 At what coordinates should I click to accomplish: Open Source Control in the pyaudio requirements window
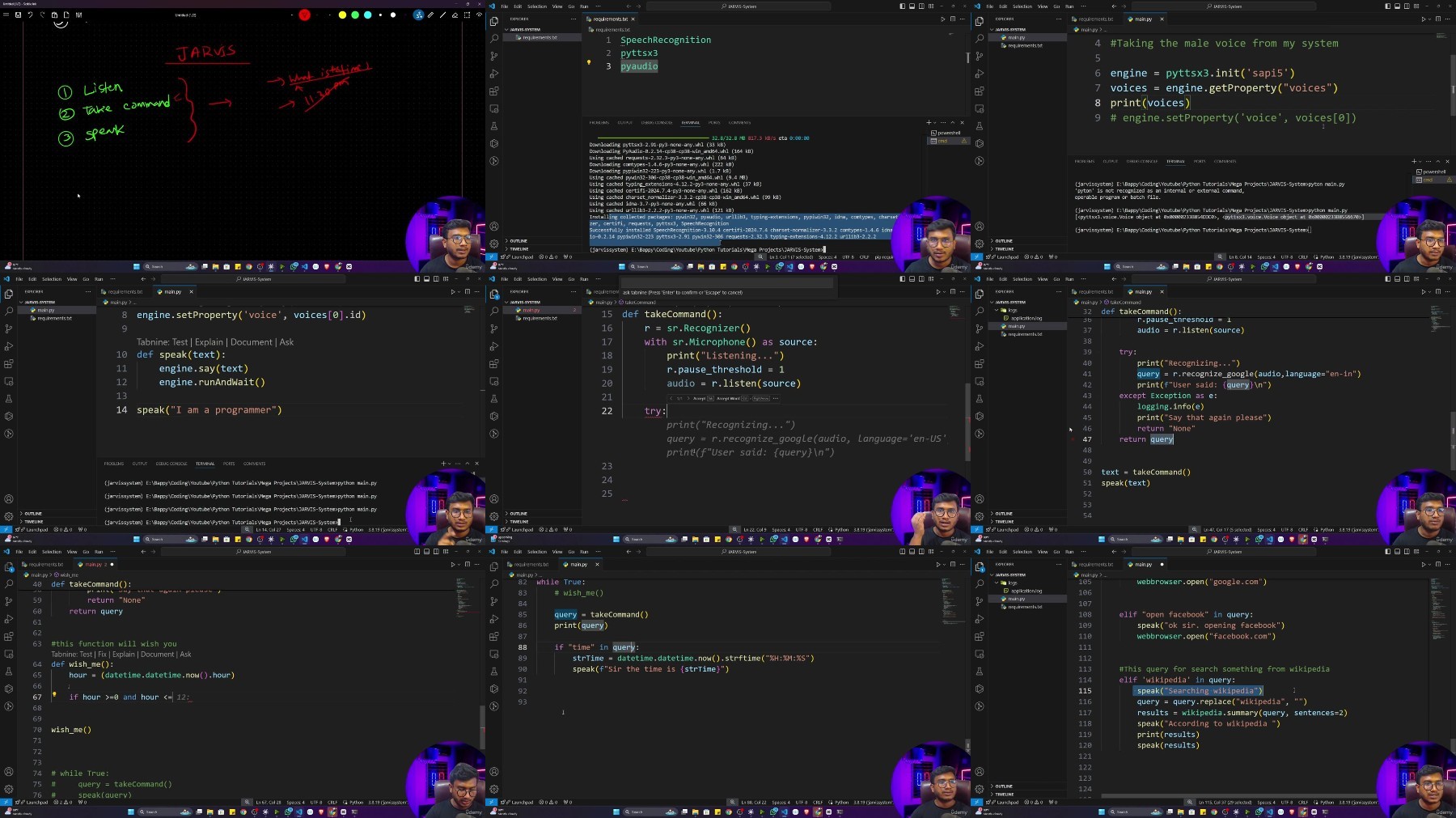[494, 56]
